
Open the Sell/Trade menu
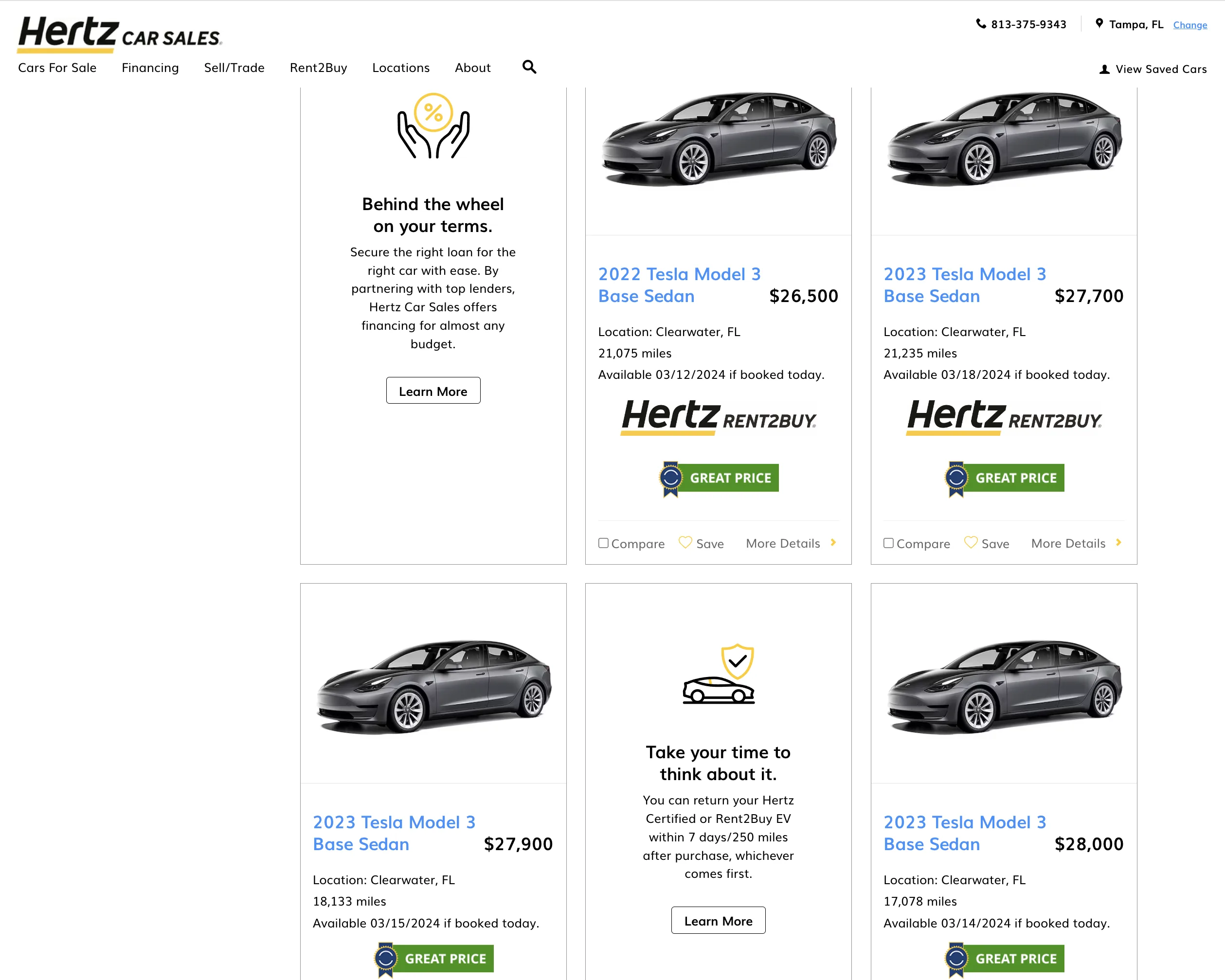coord(234,68)
